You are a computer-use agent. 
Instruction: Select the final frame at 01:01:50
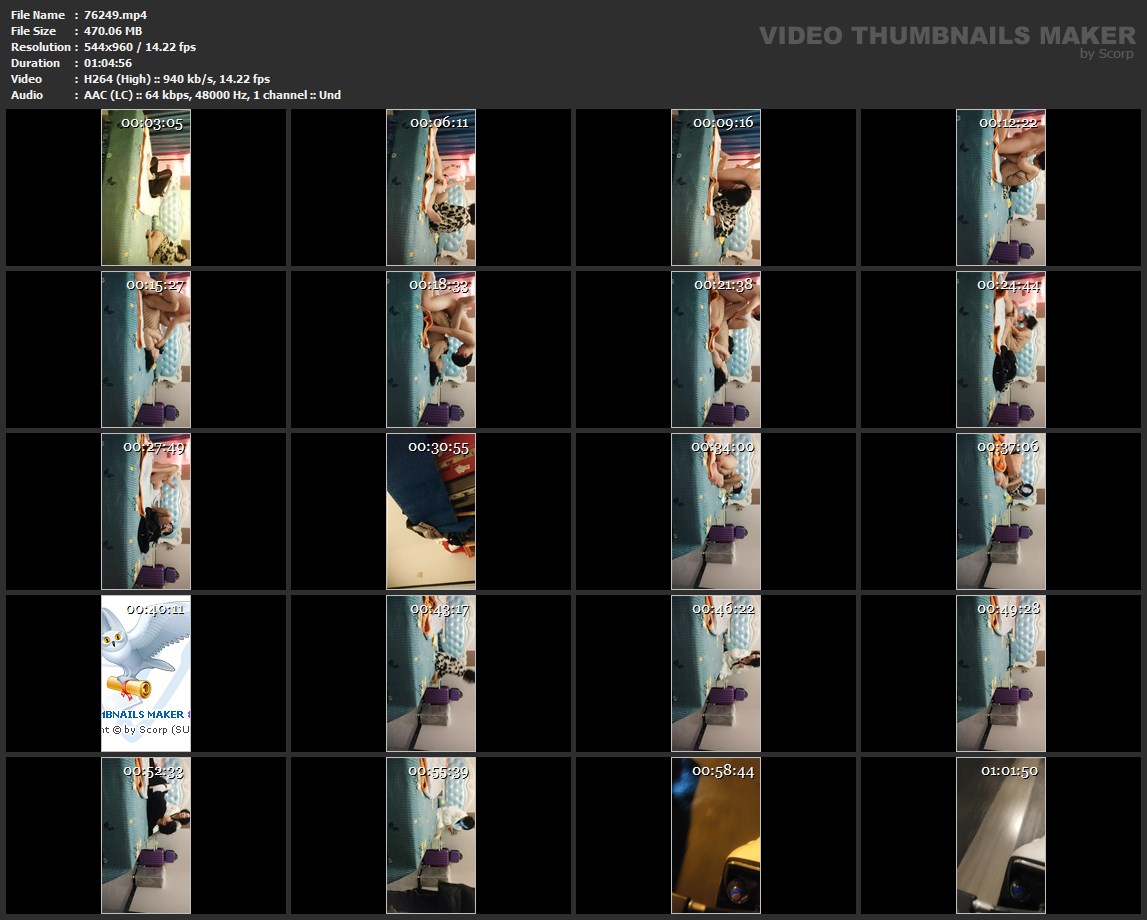[x=1001, y=836]
